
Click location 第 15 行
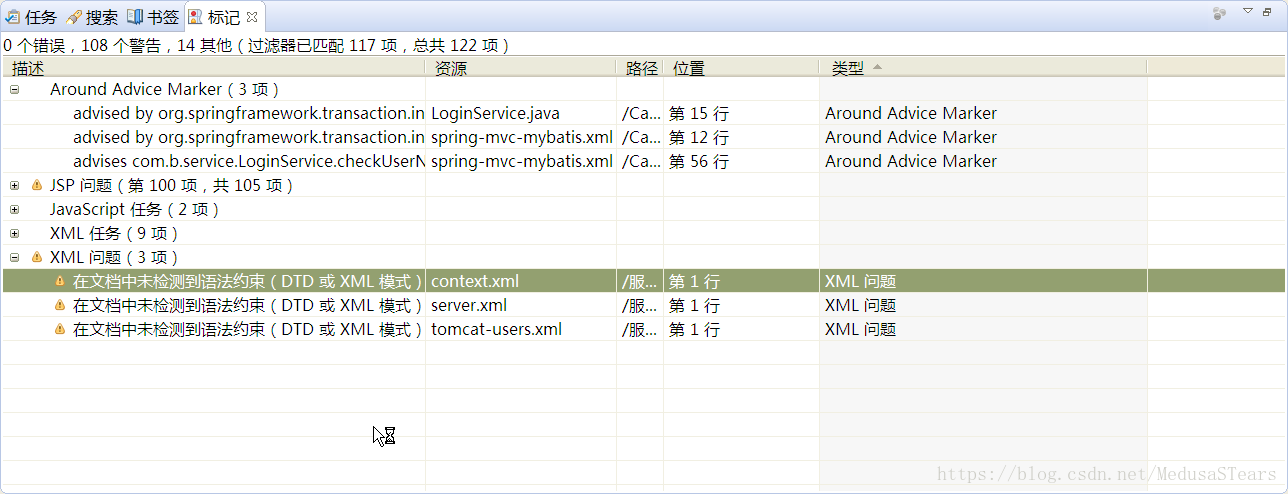[x=698, y=113]
